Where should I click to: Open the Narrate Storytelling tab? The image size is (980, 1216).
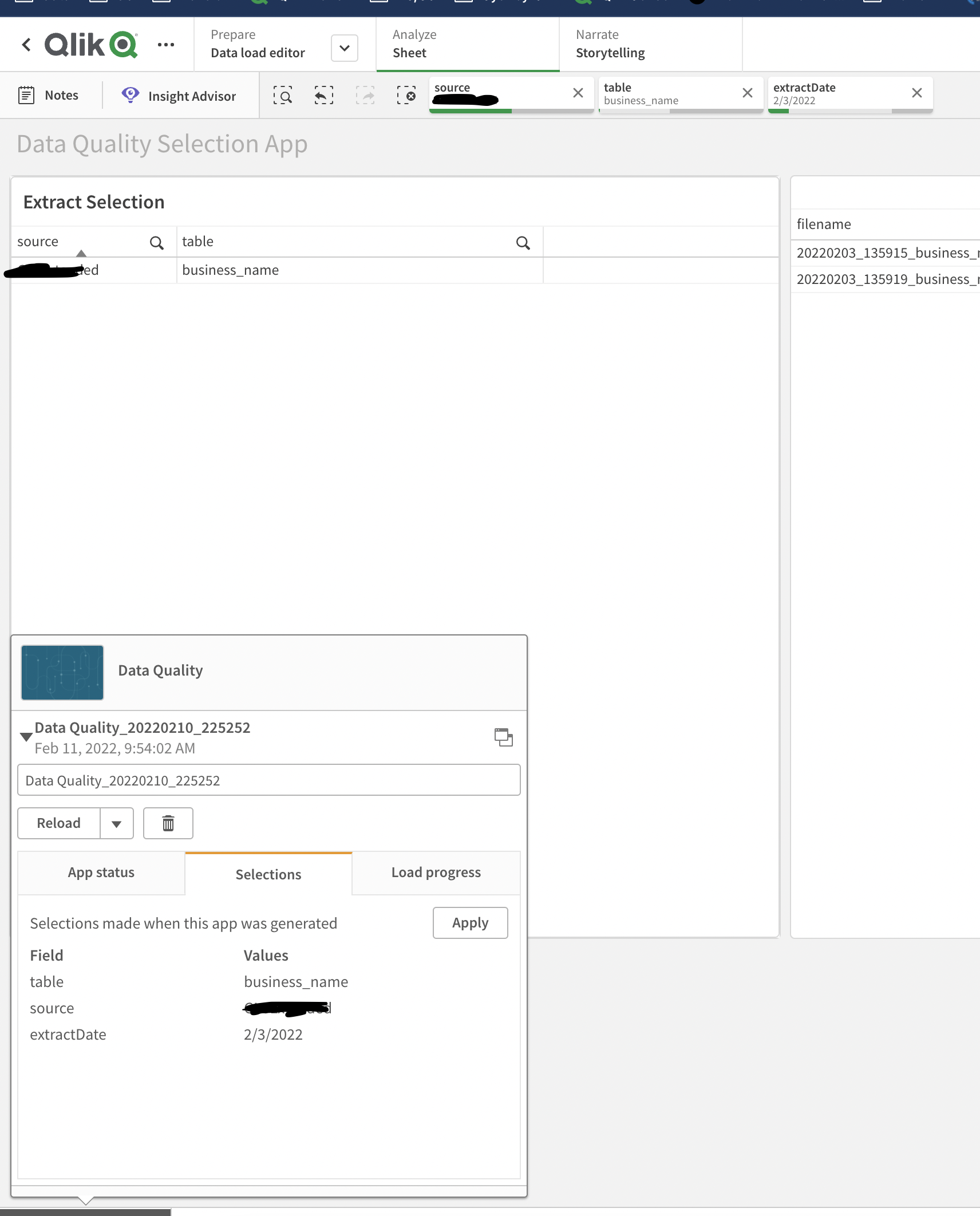click(x=651, y=44)
